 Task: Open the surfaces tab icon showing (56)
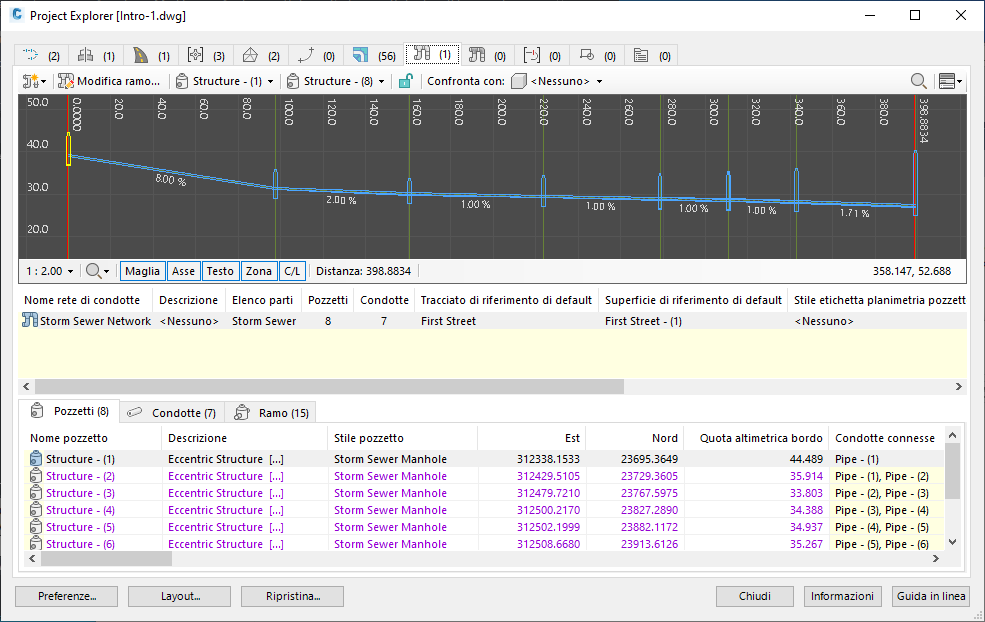click(x=360, y=55)
